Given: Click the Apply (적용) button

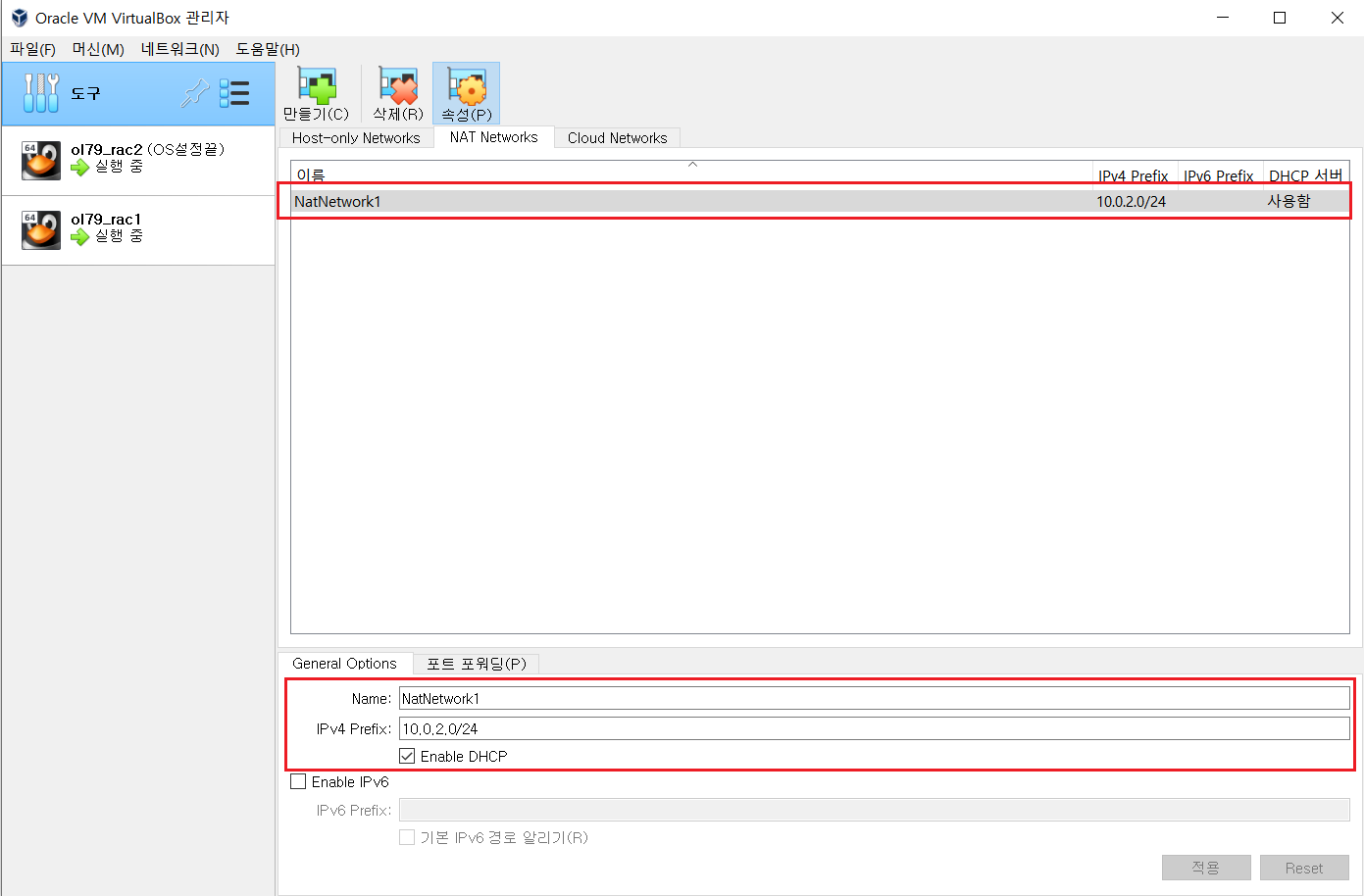Looking at the screenshot, I should click(x=1206, y=868).
